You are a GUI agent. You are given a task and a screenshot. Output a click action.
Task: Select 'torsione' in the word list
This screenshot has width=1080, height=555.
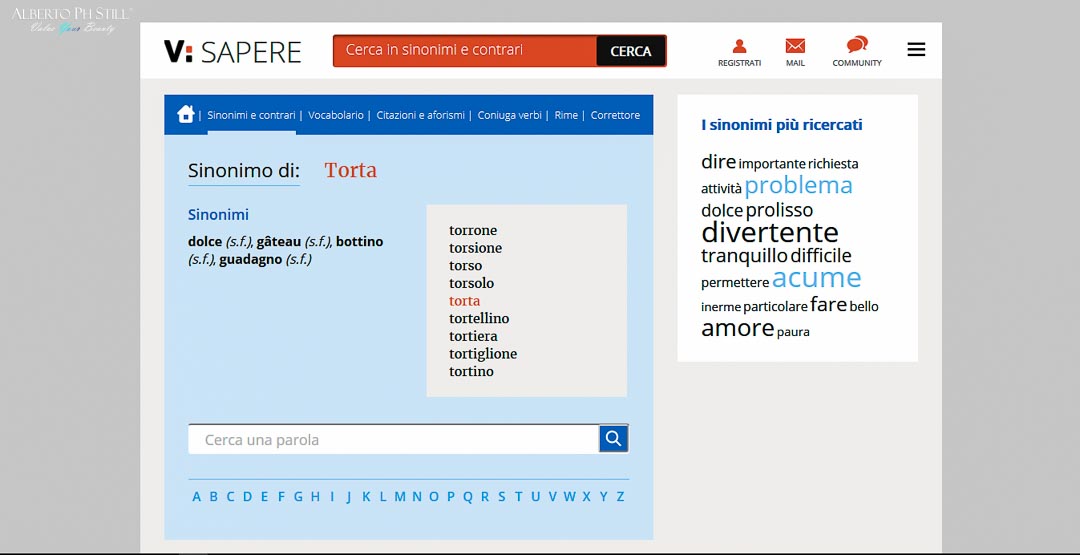475,248
